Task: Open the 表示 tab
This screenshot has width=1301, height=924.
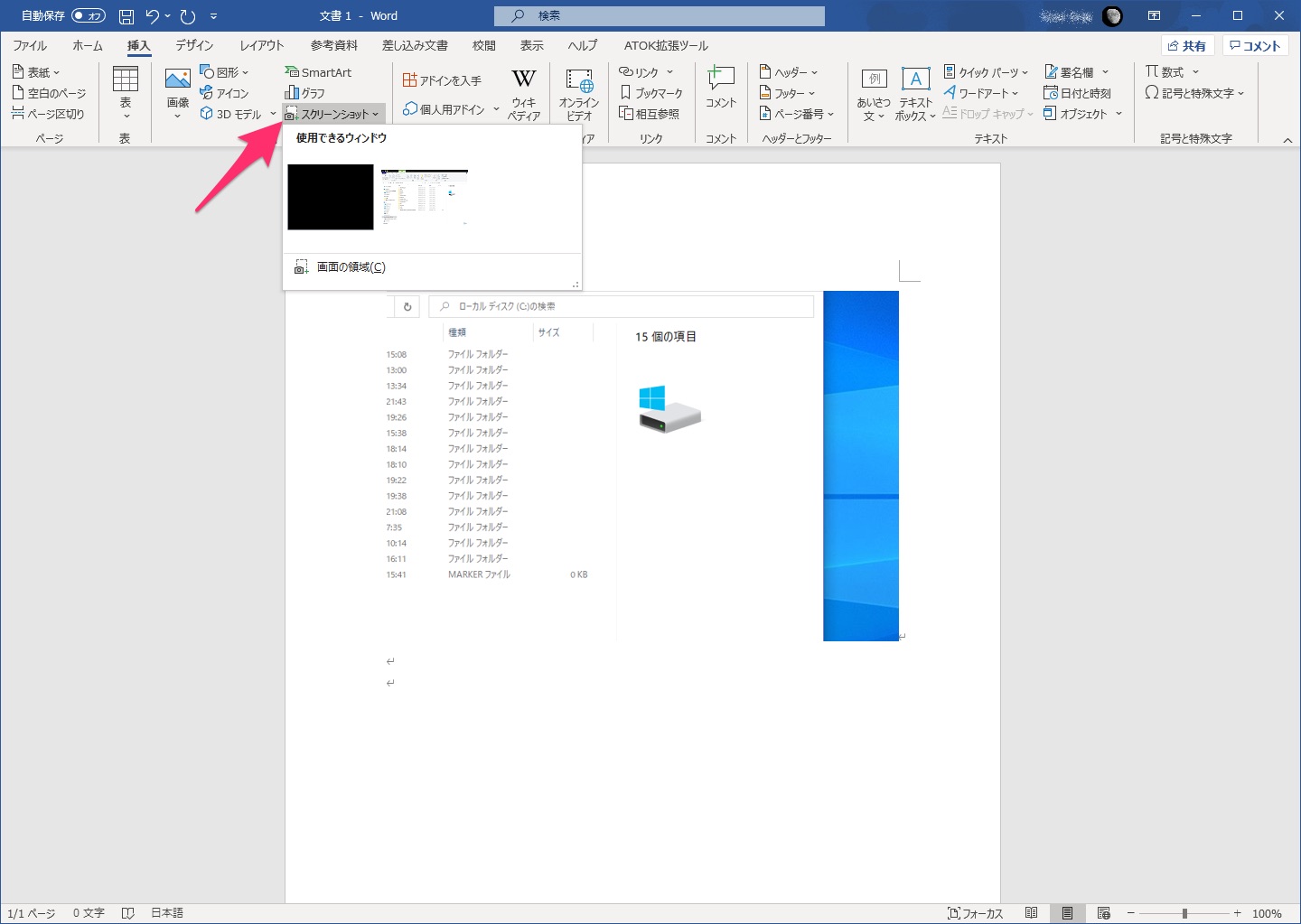Action: 532,45
